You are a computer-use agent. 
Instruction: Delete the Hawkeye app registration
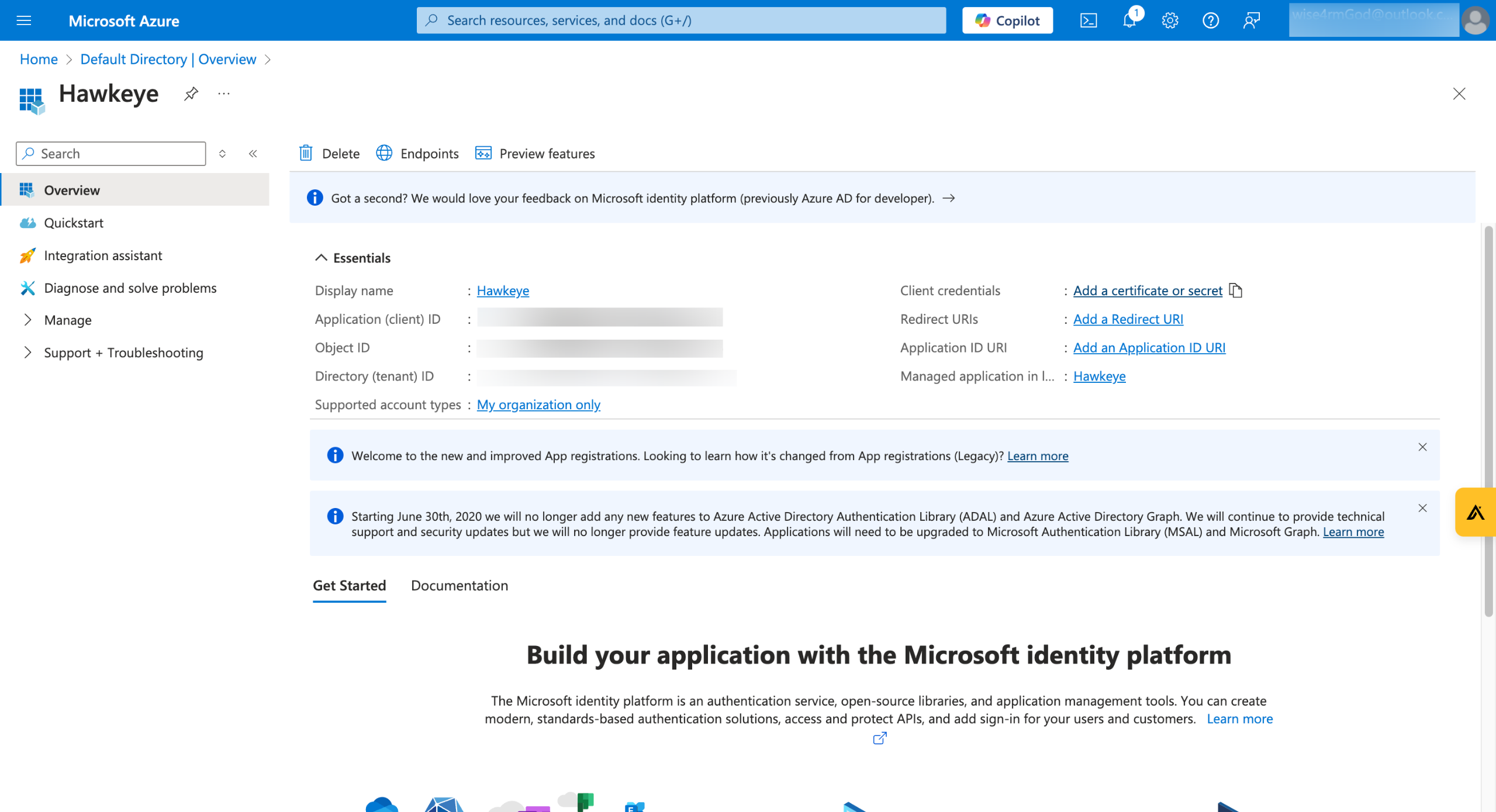pos(330,153)
